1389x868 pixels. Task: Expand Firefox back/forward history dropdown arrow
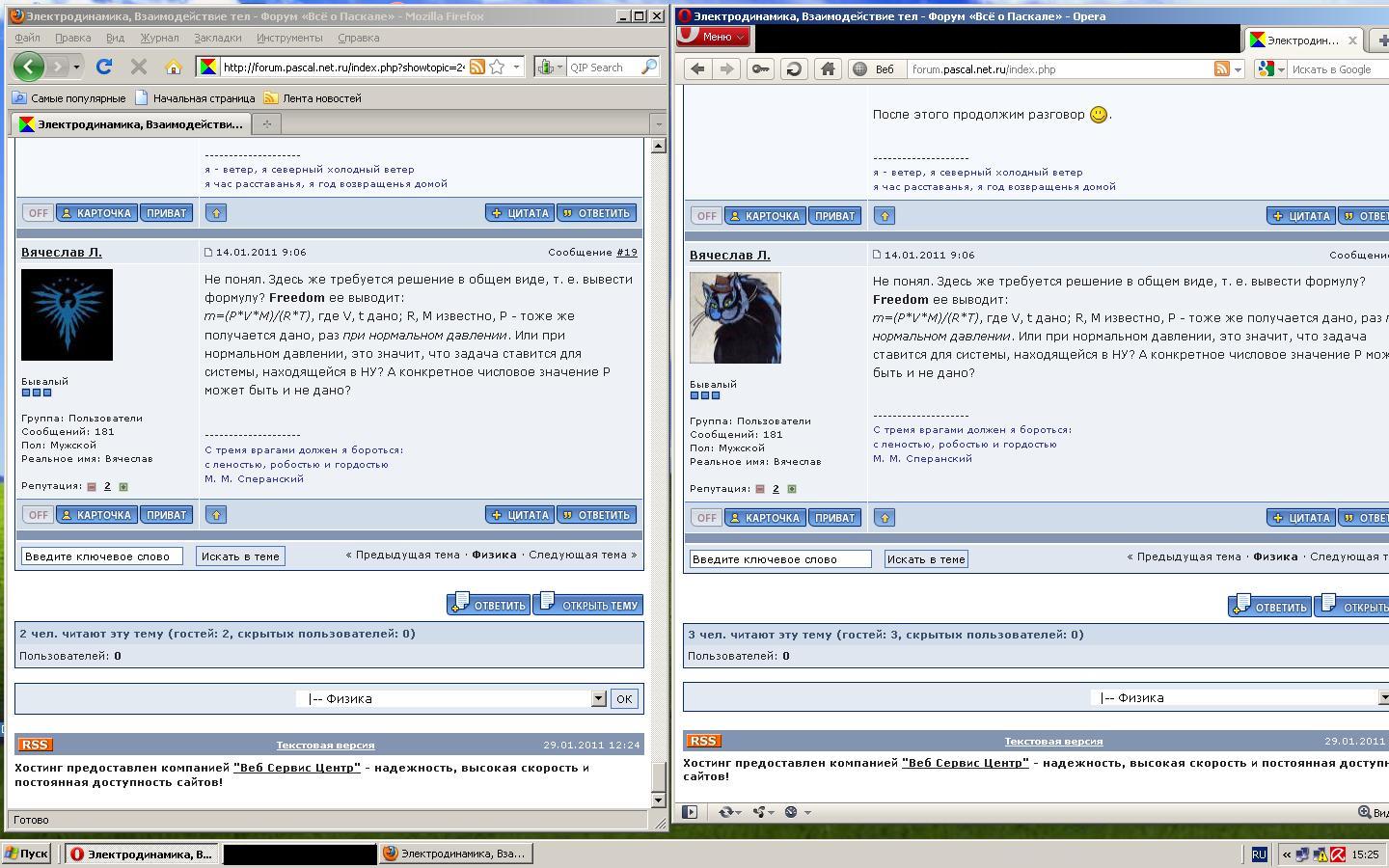point(76,67)
